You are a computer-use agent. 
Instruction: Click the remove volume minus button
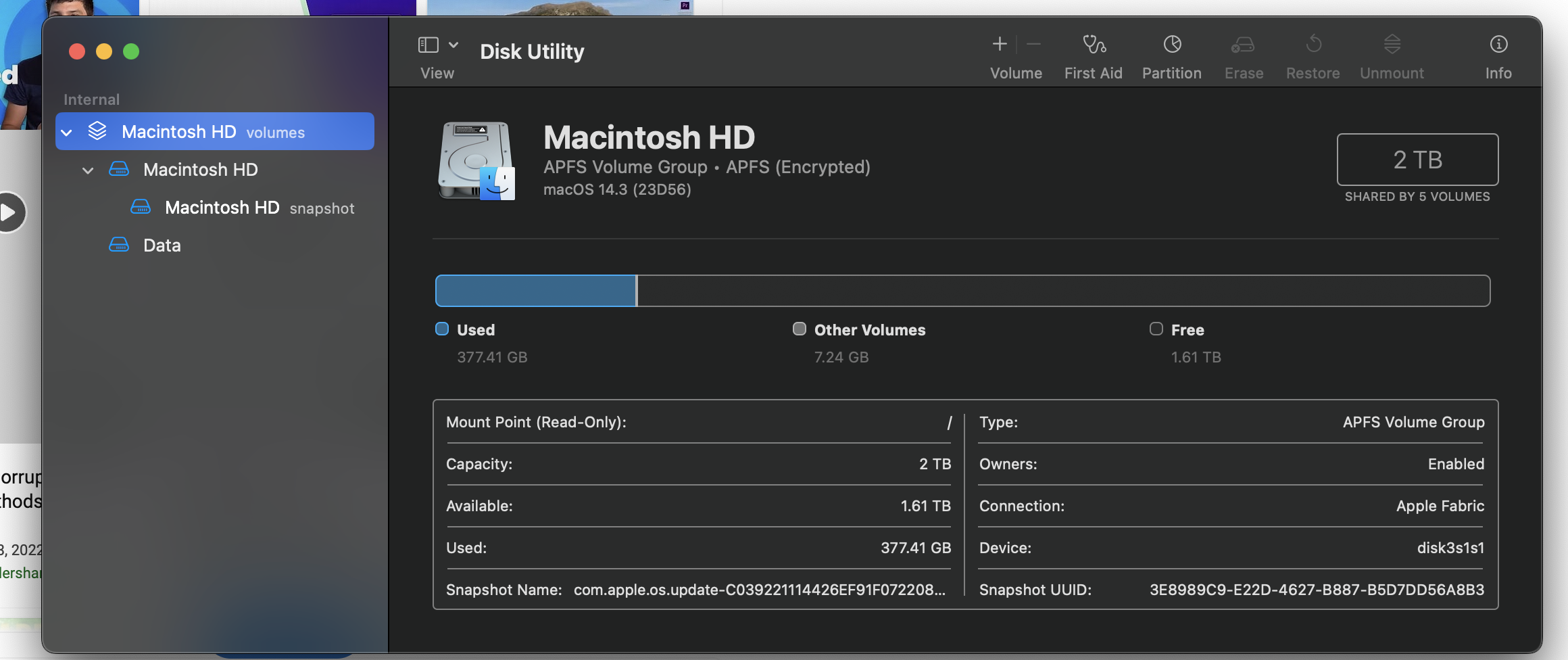pyautogui.click(x=1033, y=43)
